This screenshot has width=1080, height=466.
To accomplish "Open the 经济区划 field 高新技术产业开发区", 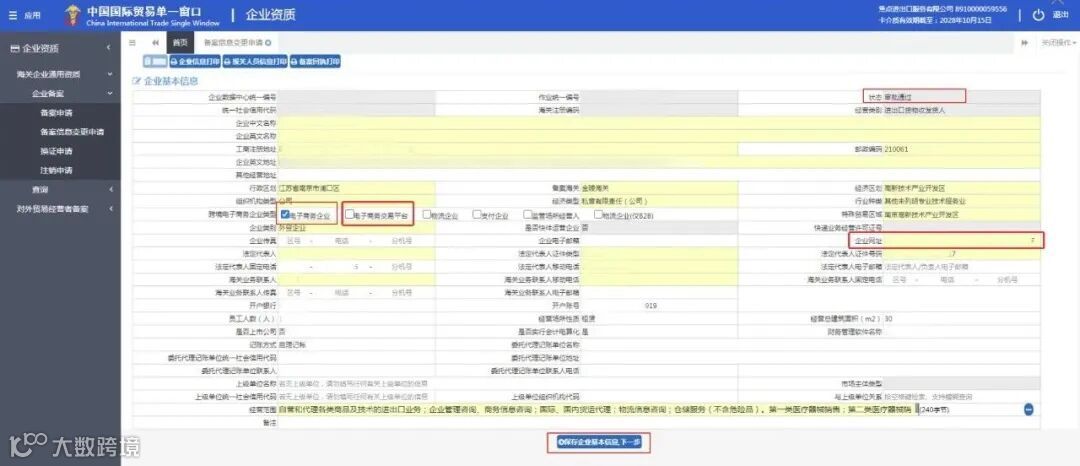I will 962,188.
